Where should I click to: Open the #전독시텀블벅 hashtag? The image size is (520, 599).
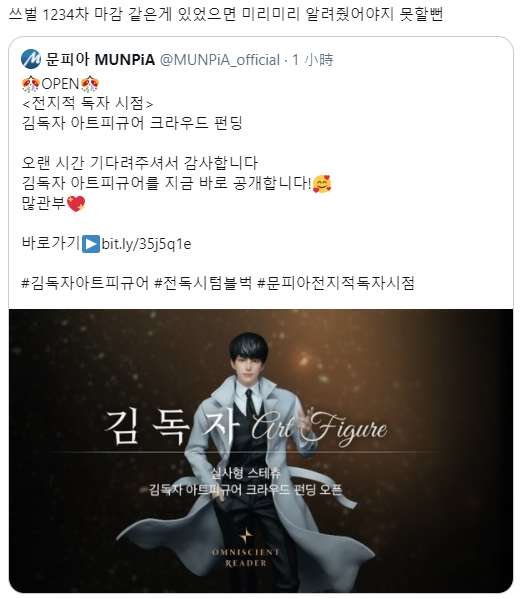(203, 283)
